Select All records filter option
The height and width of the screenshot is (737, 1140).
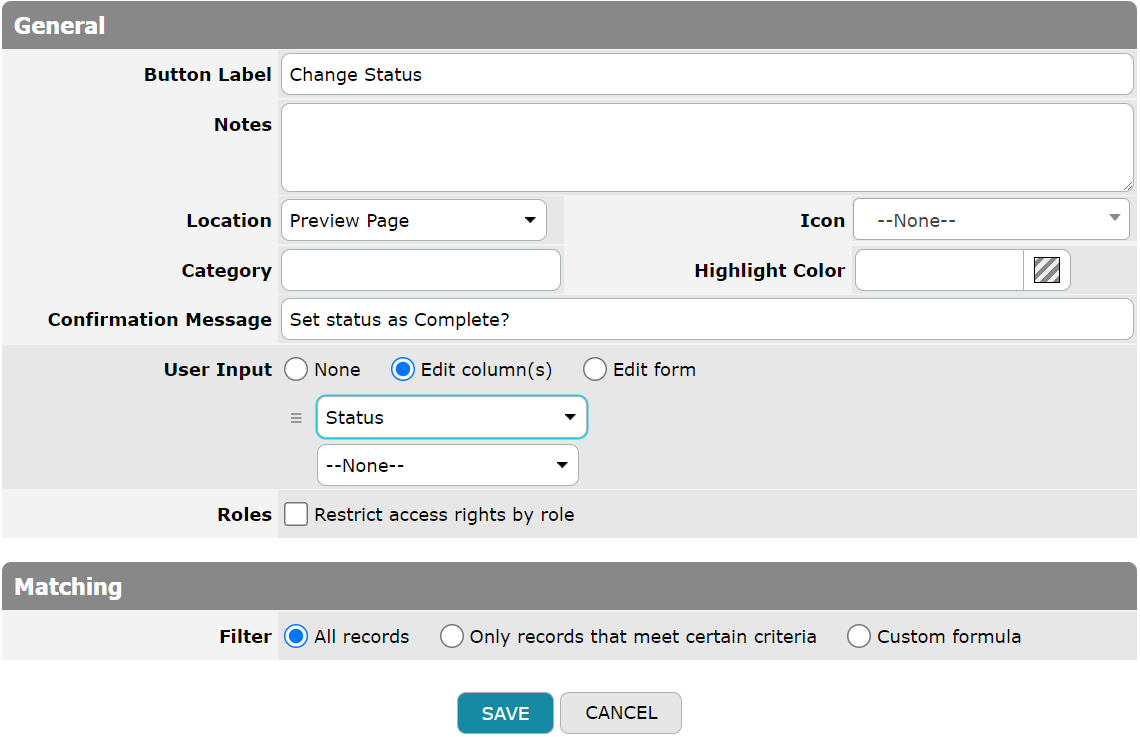296,637
